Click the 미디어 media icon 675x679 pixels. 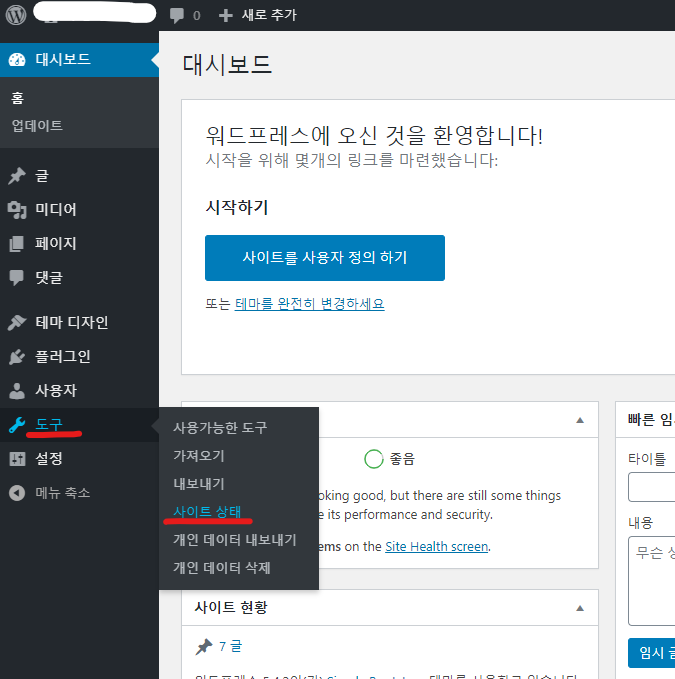[17, 210]
